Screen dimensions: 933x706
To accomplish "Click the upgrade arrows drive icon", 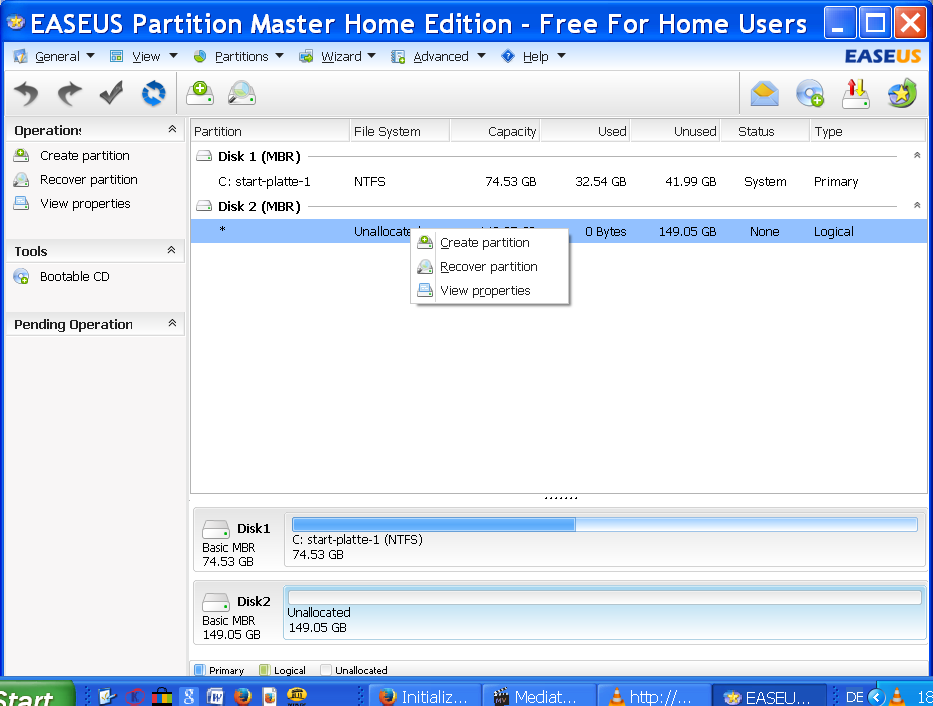I will (856, 93).
